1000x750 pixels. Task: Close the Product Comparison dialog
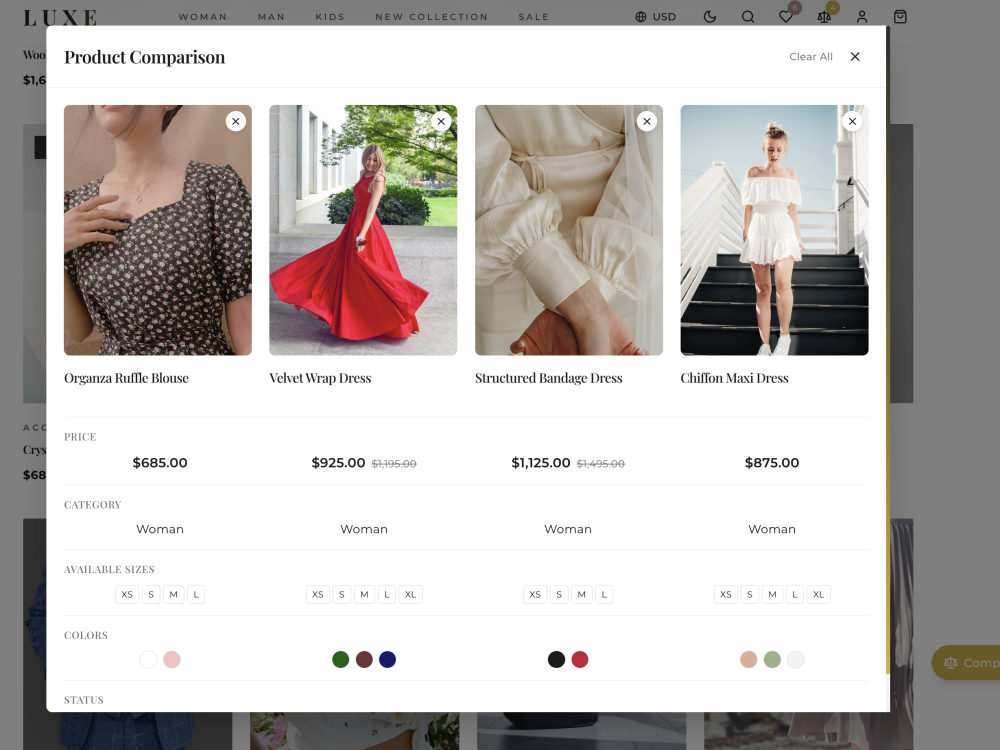[855, 57]
